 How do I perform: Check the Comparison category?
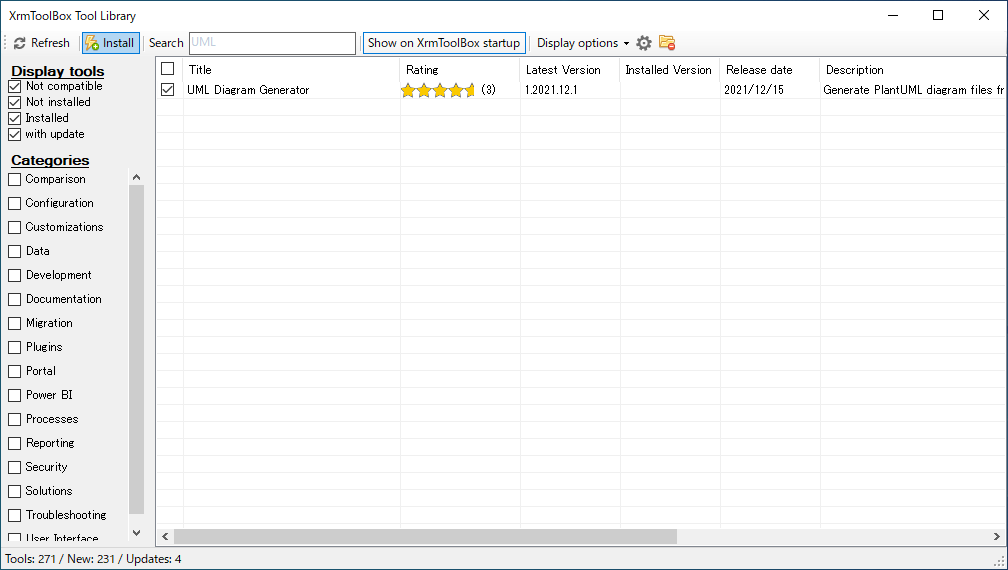click(x=15, y=179)
